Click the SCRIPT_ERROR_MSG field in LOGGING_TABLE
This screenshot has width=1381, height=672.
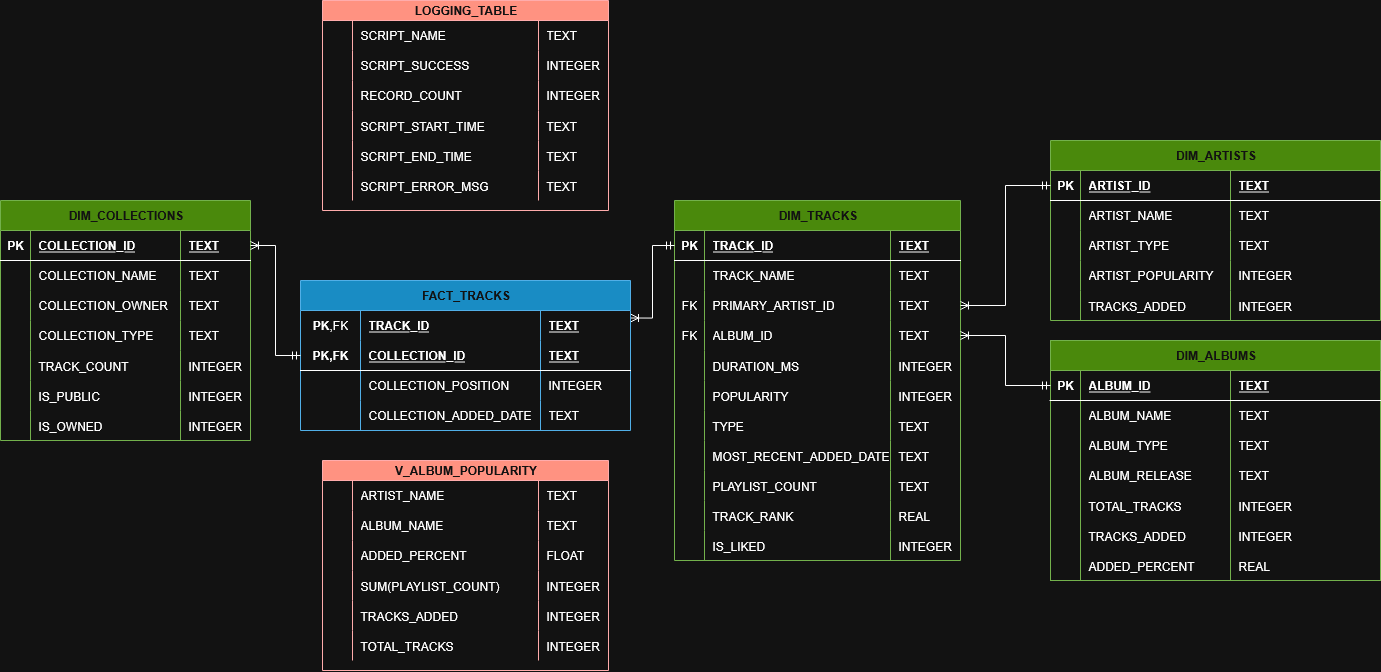tap(424, 187)
